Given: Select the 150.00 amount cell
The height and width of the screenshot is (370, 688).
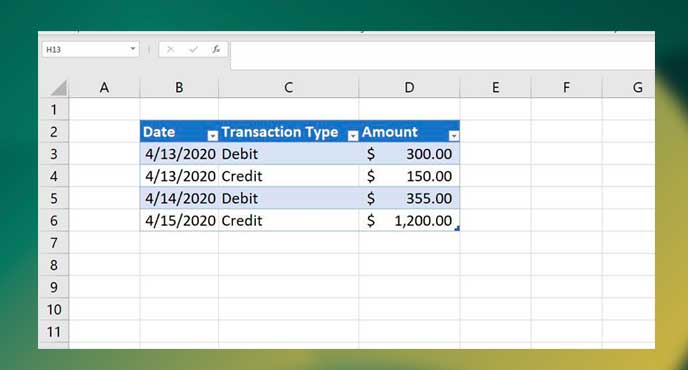Looking at the screenshot, I should (409, 176).
